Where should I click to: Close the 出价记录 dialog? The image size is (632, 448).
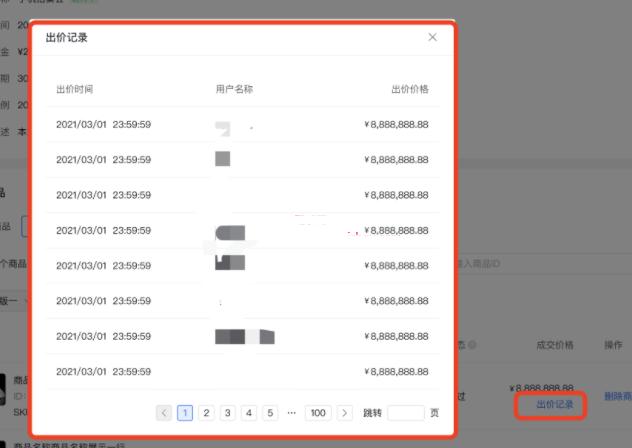pos(432,37)
